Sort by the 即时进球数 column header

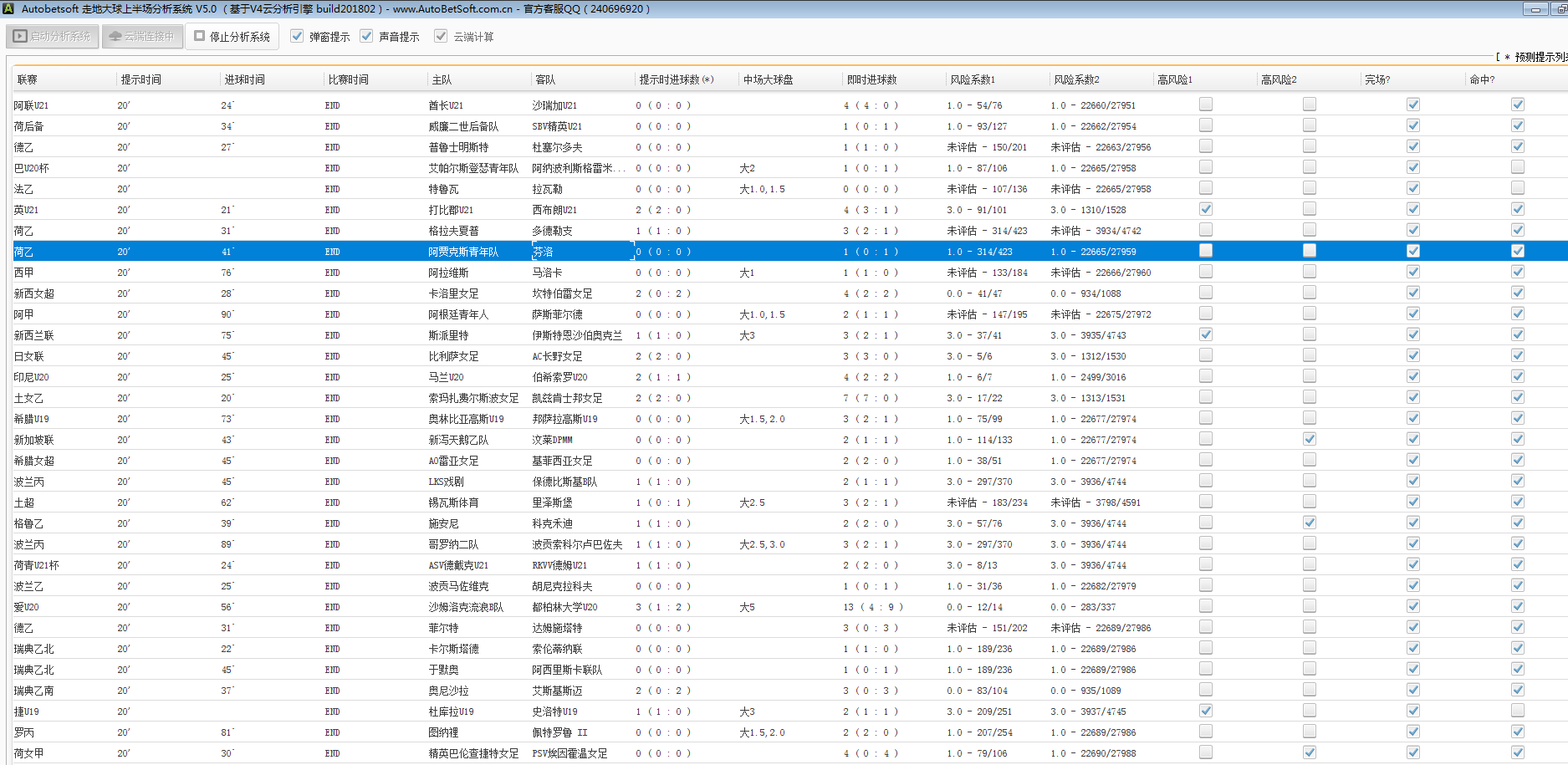click(x=871, y=79)
